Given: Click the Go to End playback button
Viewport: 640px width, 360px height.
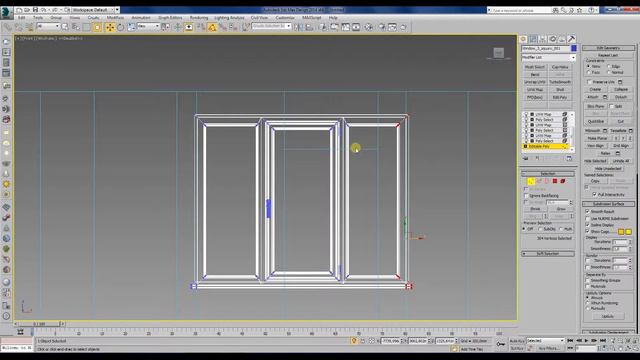Looking at the screenshot, I should (603, 340).
